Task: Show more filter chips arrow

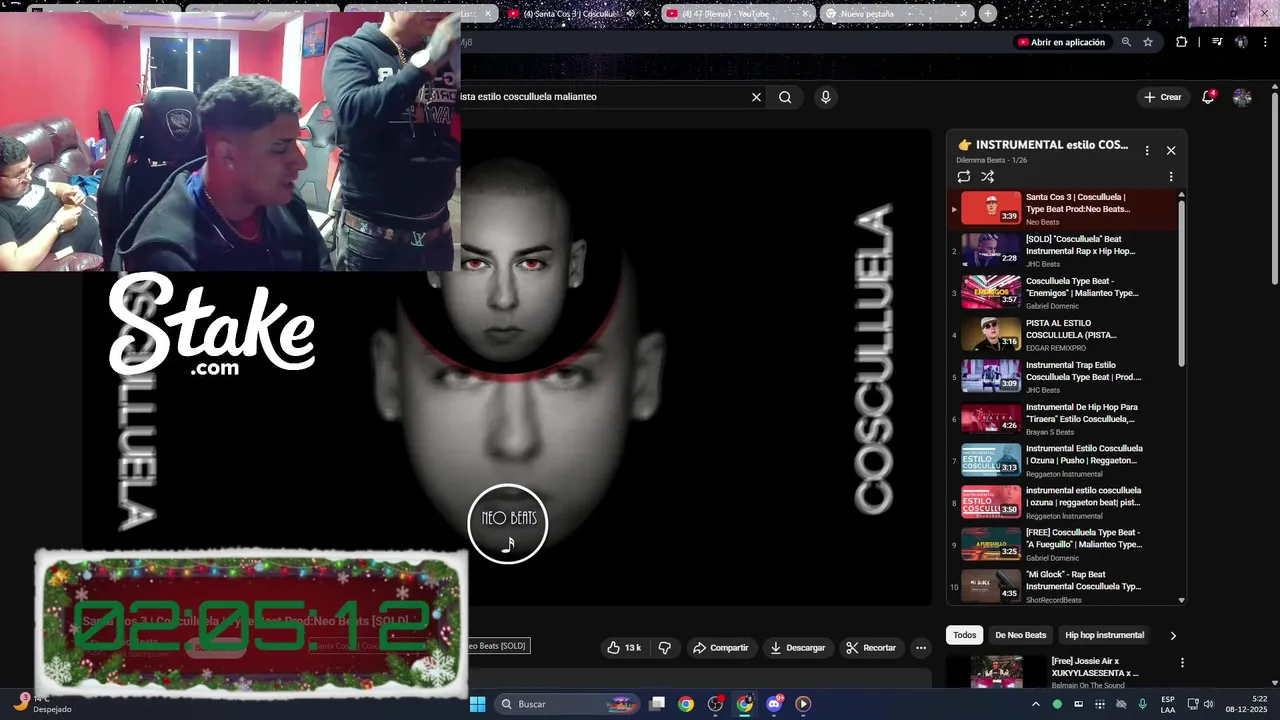Action: [x=1173, y=635]
